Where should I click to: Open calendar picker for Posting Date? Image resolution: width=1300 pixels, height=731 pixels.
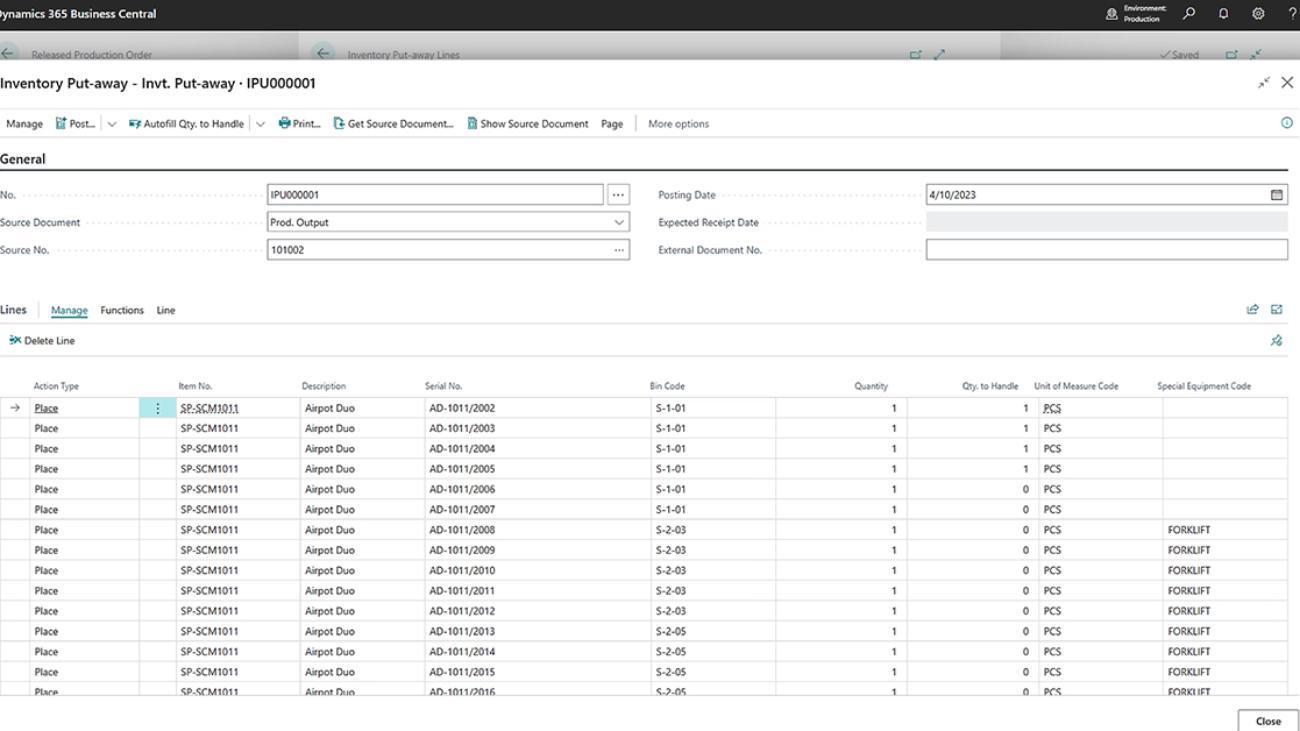1276,195
